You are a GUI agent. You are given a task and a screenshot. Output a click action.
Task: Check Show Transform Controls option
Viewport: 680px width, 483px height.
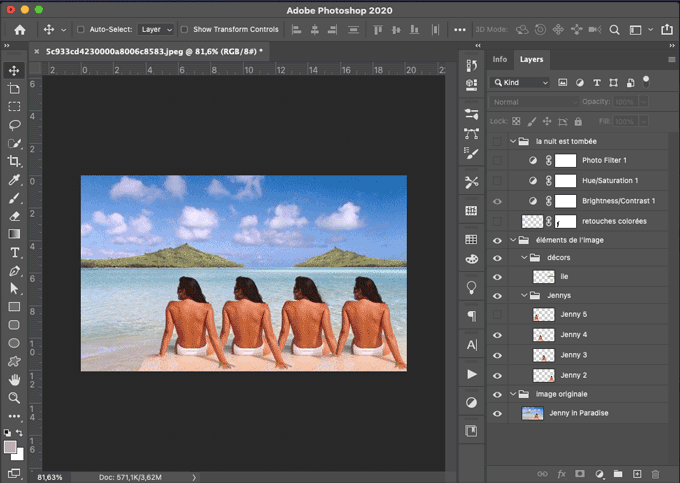[x=184, y=30]
